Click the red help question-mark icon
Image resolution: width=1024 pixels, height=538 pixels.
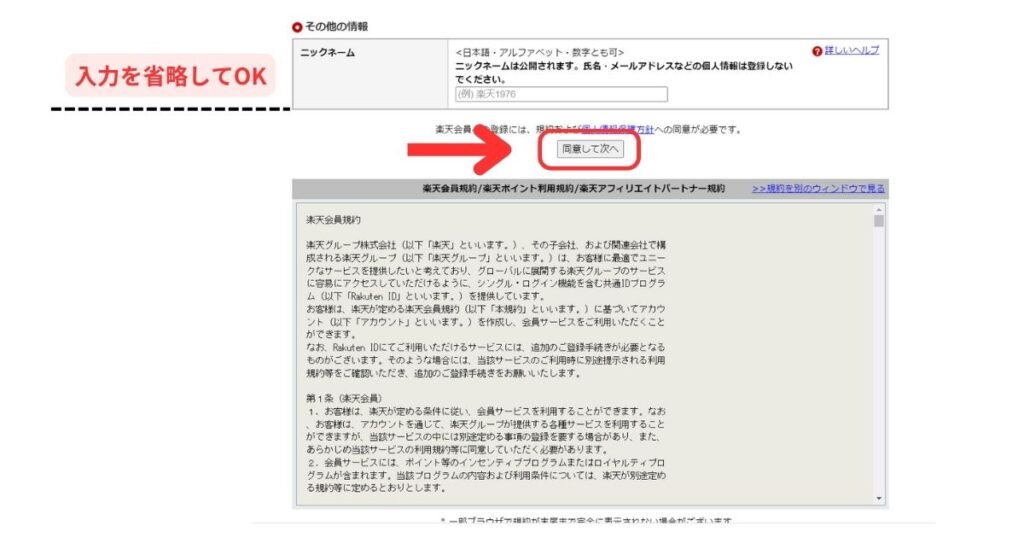pos(817,51)
